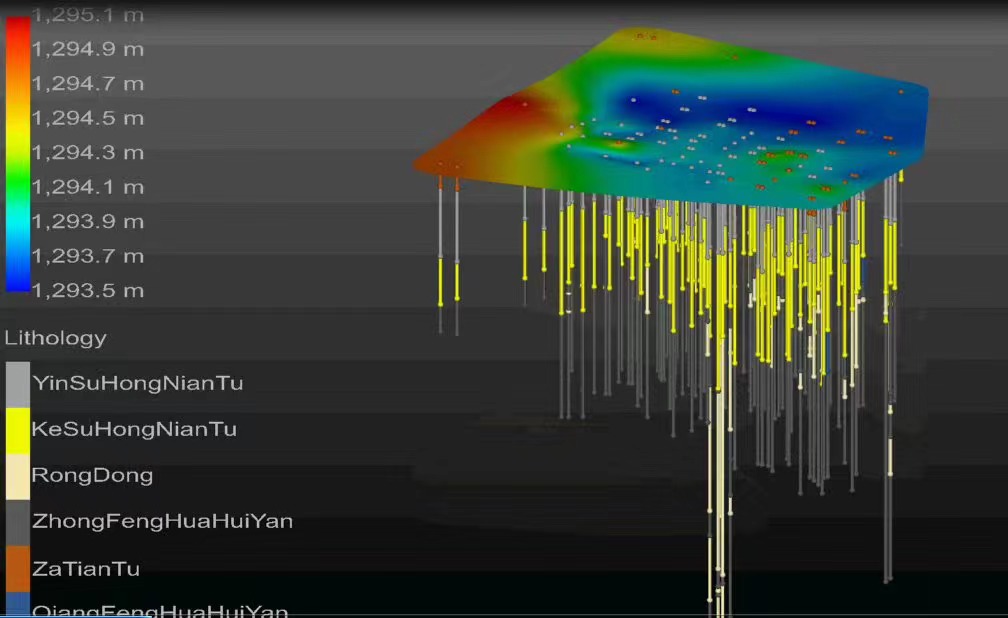Screen dimensions: 1008x618
Task: Click the RongDong legend label
Action: point(93,475)
